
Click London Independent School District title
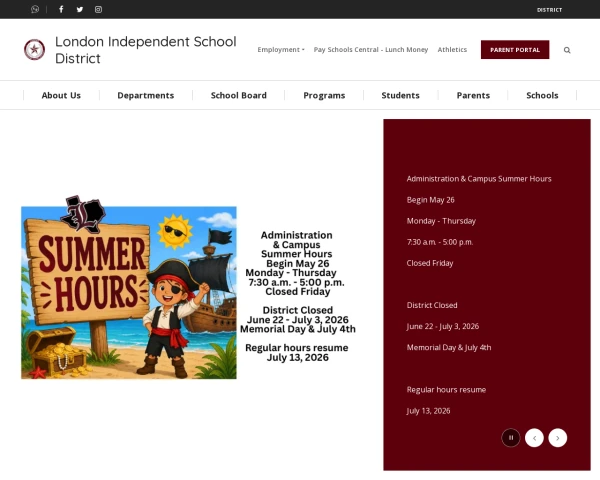[146, 50]
